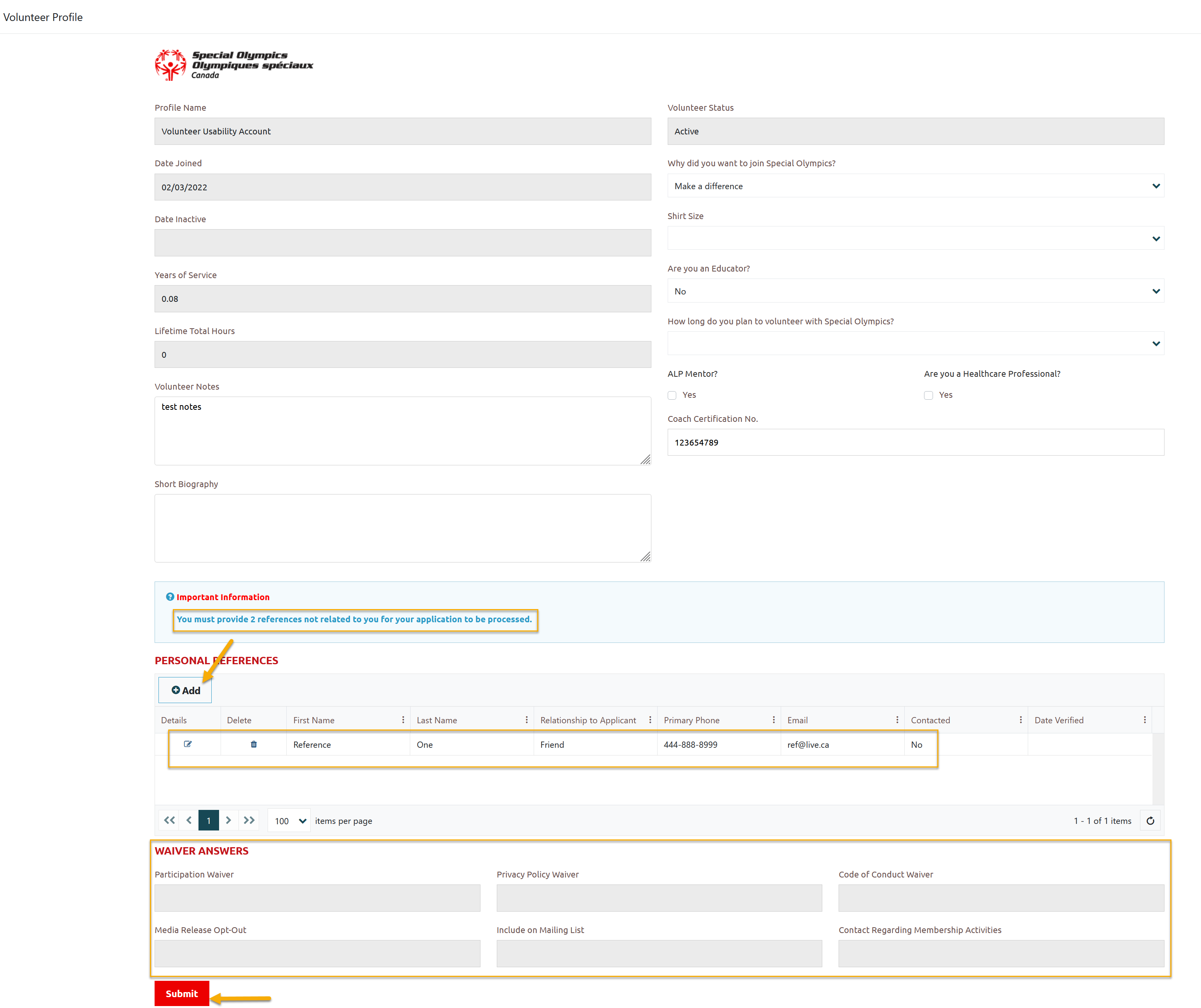Go to last page of references
This screenshot has width=1201, height=1008.
(249, 820)
